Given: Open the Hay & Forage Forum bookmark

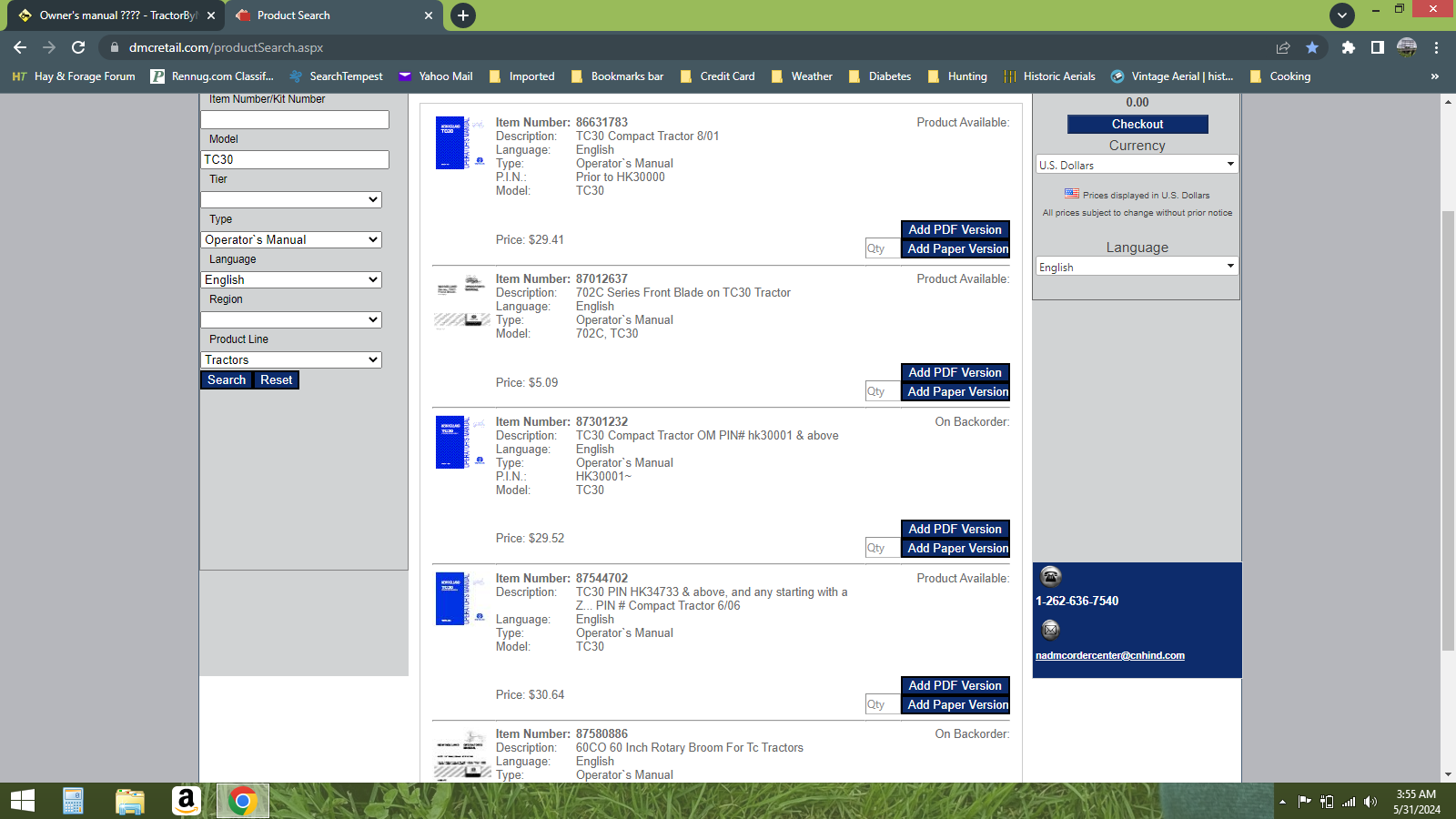Looking at the screenshot, I should tap(74, 76).
